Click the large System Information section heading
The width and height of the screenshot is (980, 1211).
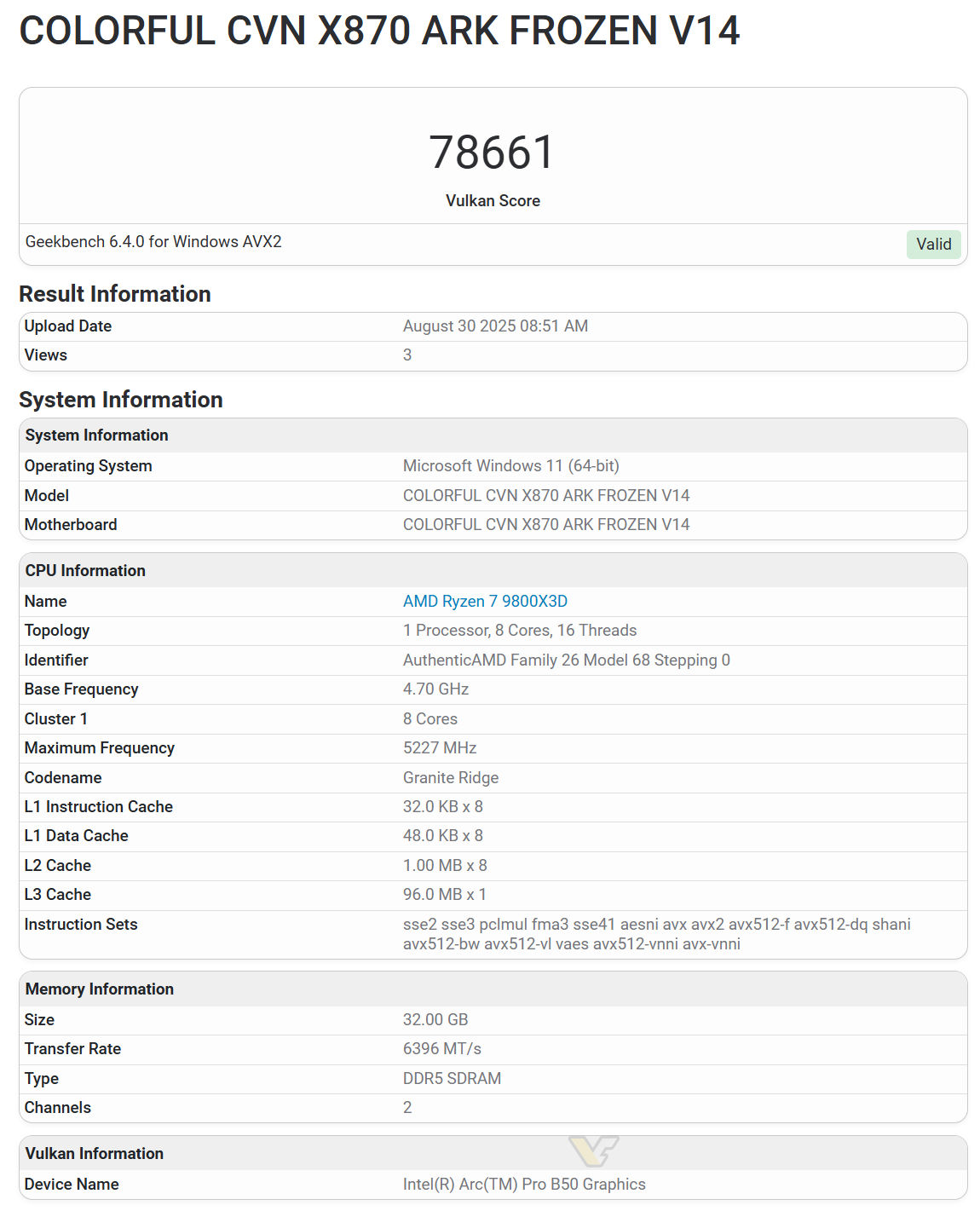(121, 400)
